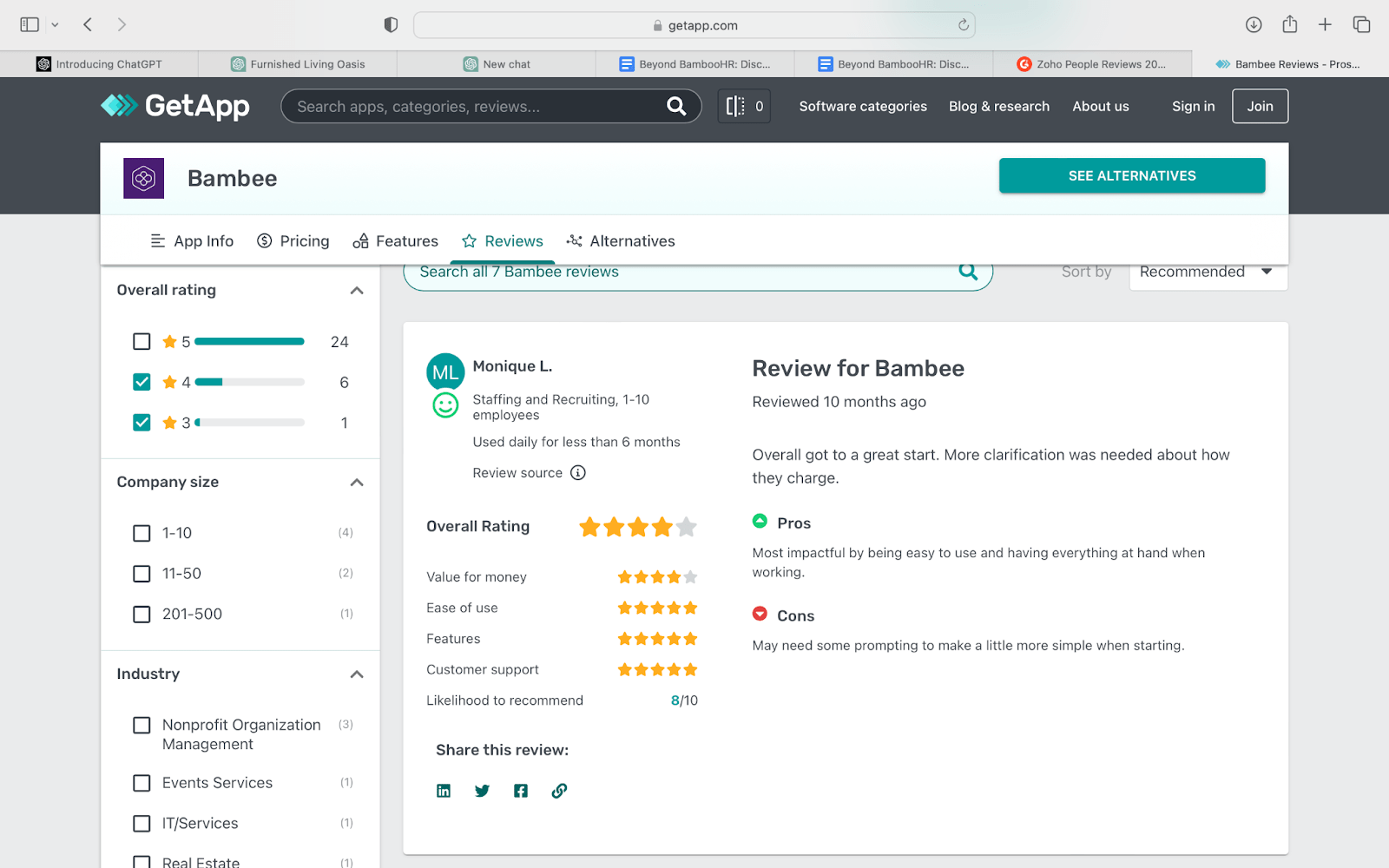
Task: Check the 1-10 company size filter
Action: coord(142,533)
